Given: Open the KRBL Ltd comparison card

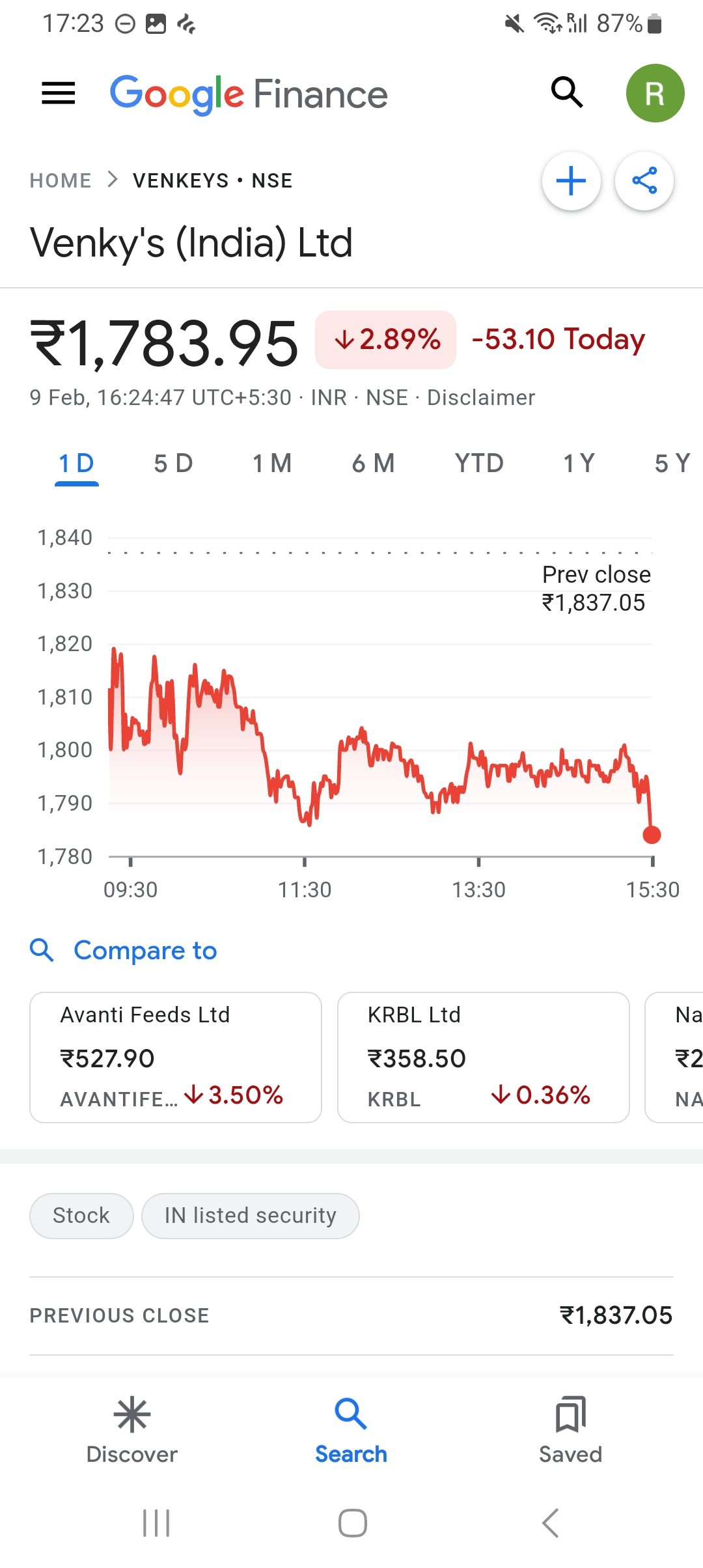Looking at the screenshot, I should [483, 1057].
